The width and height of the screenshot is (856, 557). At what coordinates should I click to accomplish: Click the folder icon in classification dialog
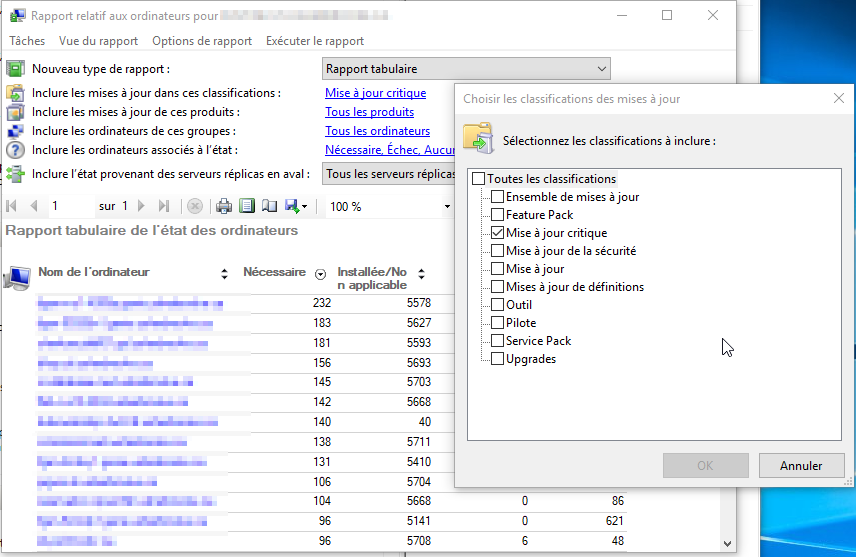[478, 137]
